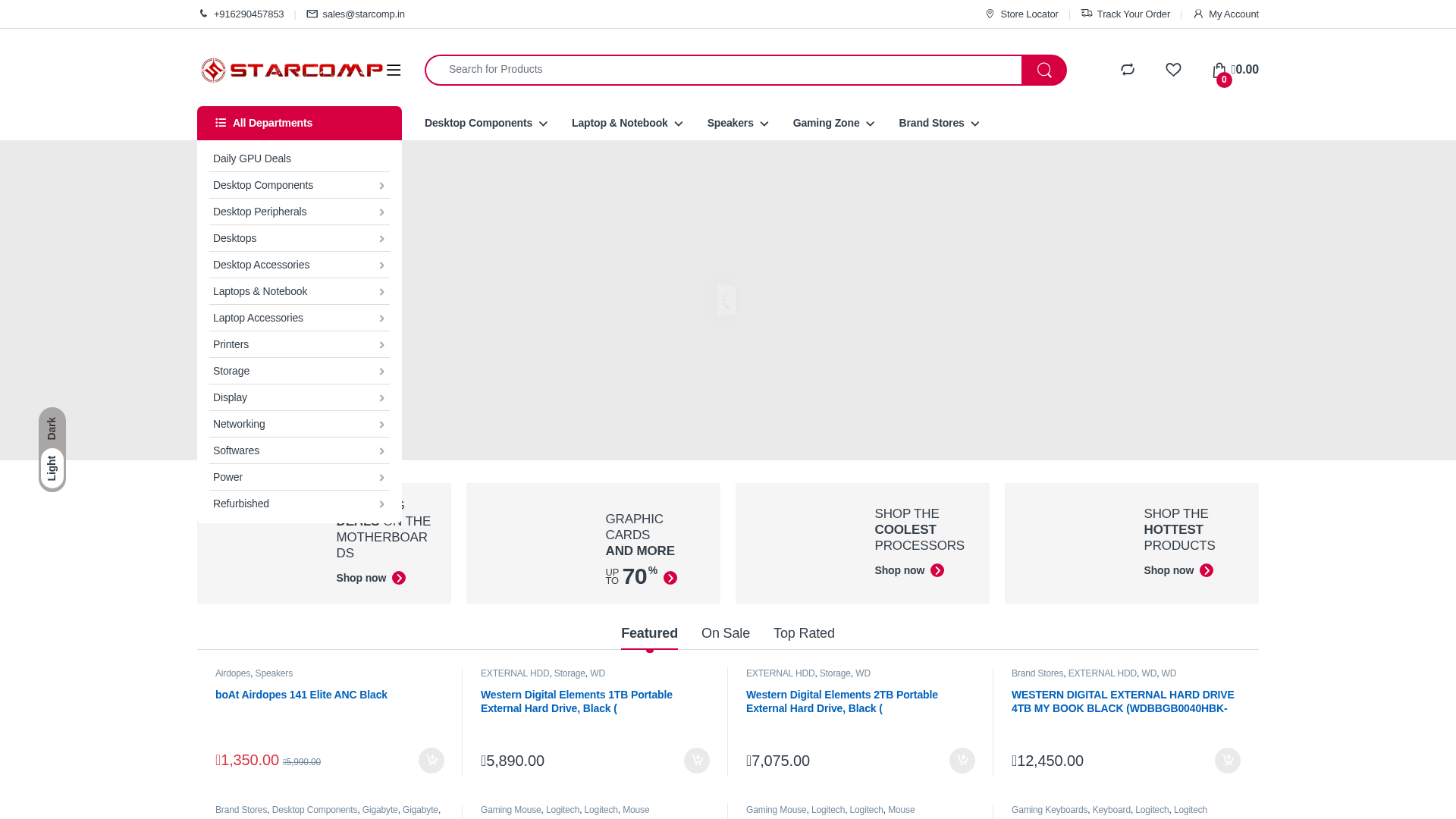Open the Store Locator link
The height and width of the screenshot is (819, 1456).
point(1021,14)
